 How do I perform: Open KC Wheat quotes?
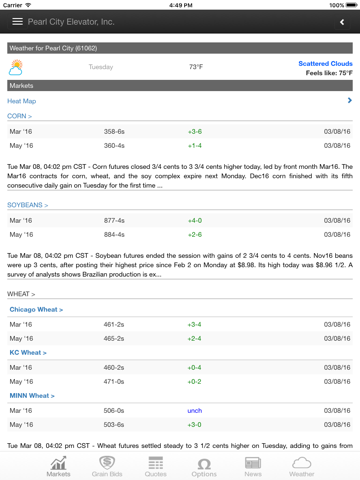click(28, 353)
